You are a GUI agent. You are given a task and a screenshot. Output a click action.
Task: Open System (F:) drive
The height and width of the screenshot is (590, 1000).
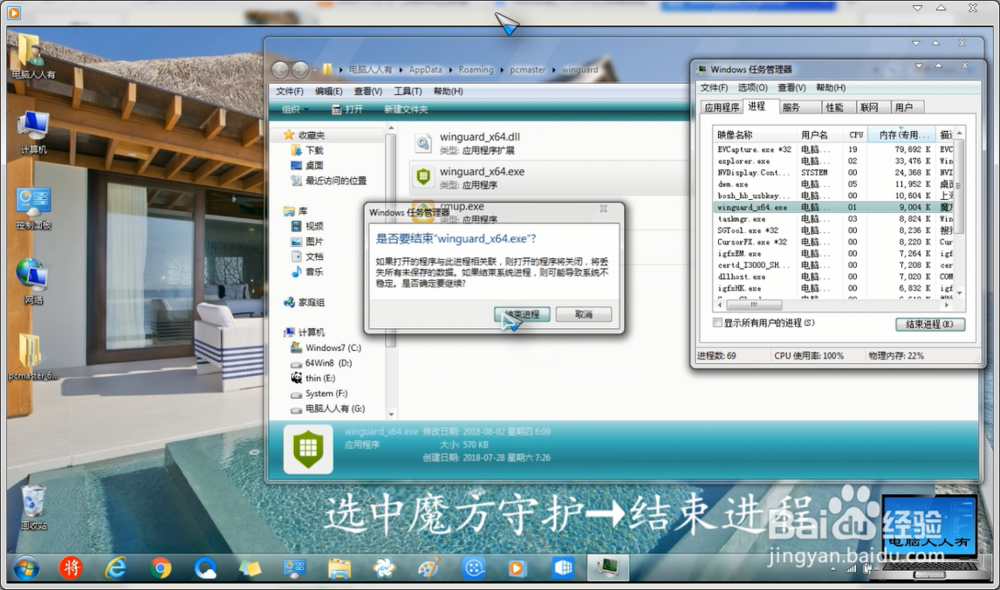(320, 394)
